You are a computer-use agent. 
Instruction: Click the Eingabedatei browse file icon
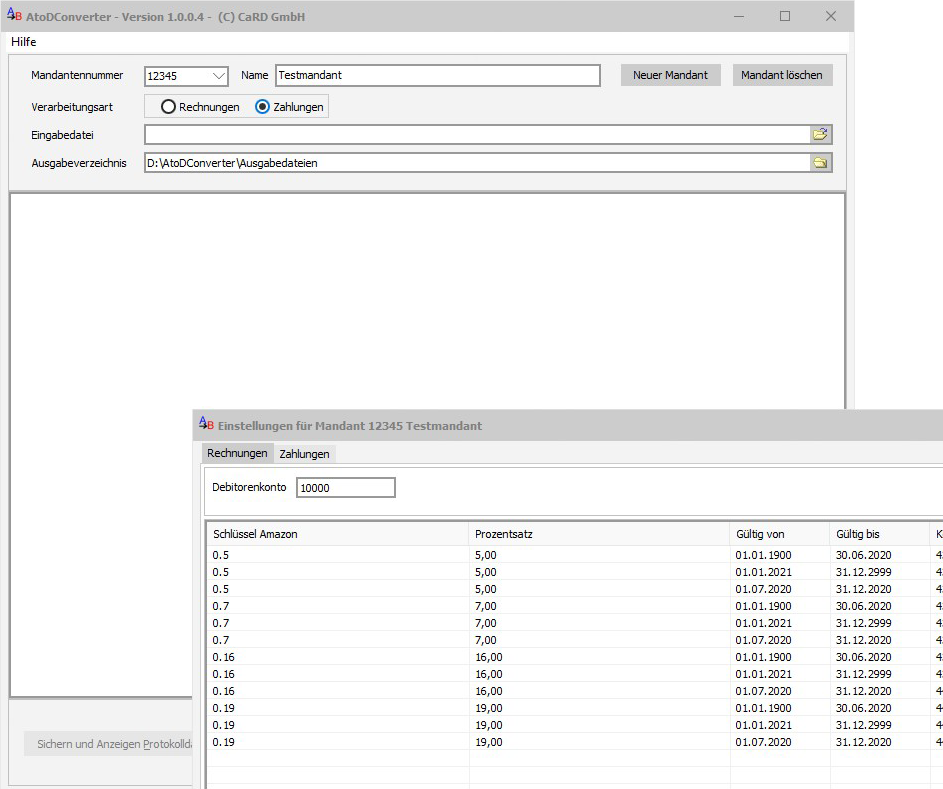[x=820, y=135]
